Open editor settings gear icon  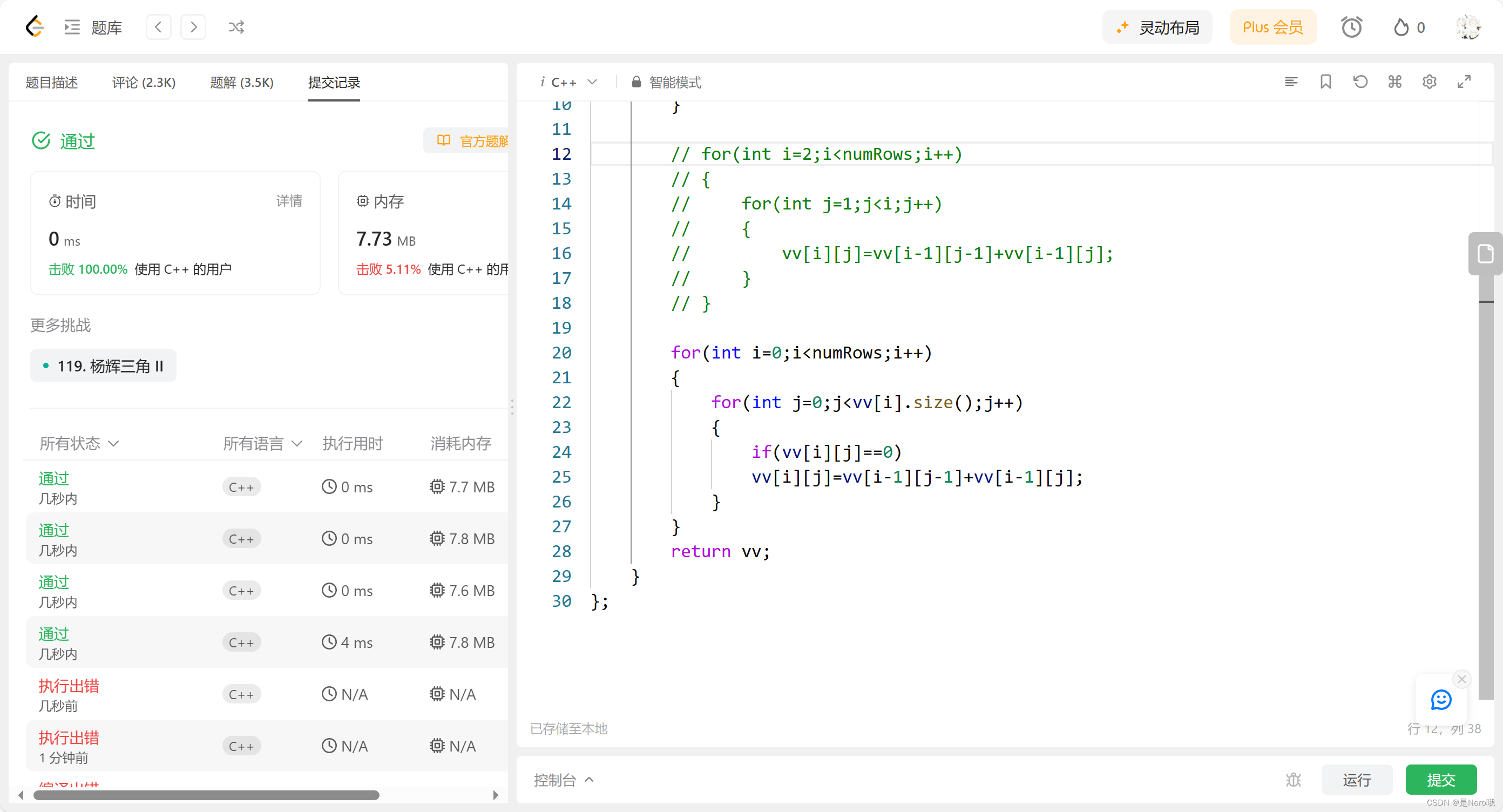tap(1429, 82)
